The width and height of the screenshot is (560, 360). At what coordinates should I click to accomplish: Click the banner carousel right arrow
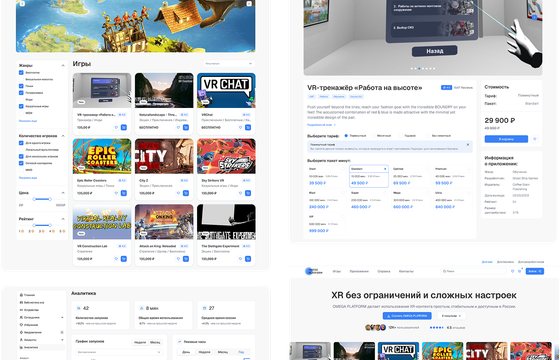249,4
